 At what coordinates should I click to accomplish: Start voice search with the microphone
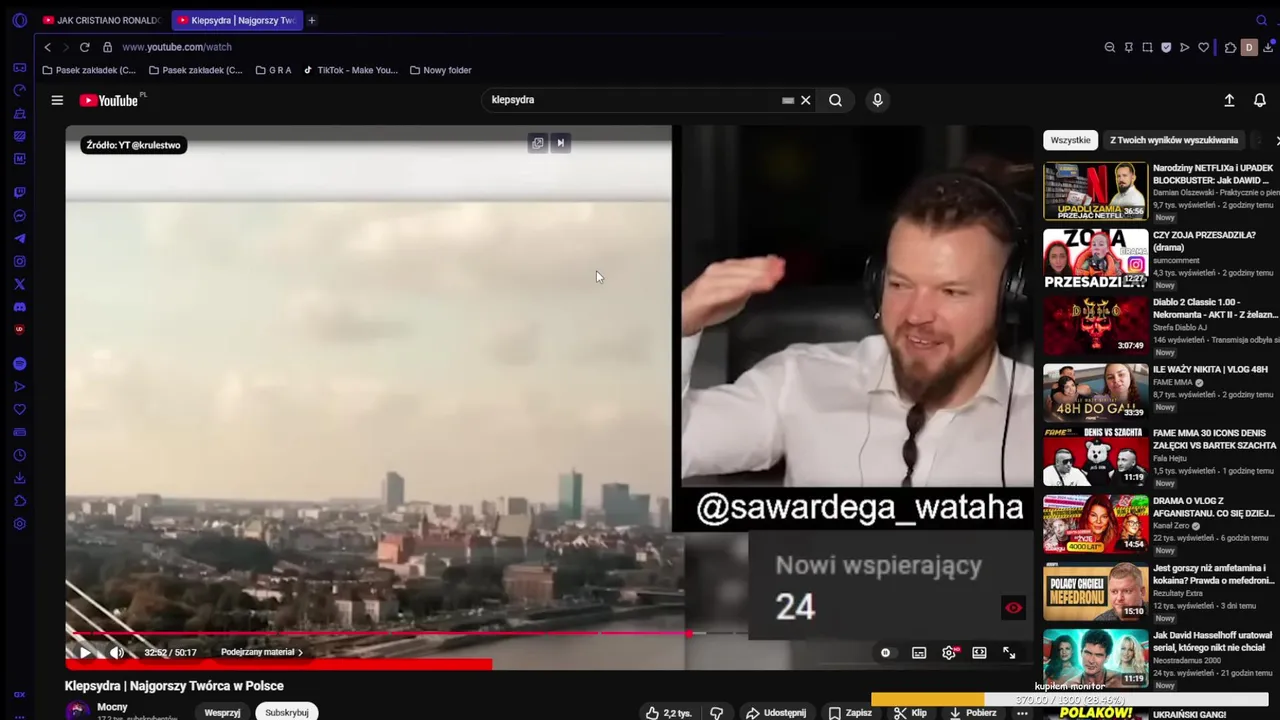point(877,100)
